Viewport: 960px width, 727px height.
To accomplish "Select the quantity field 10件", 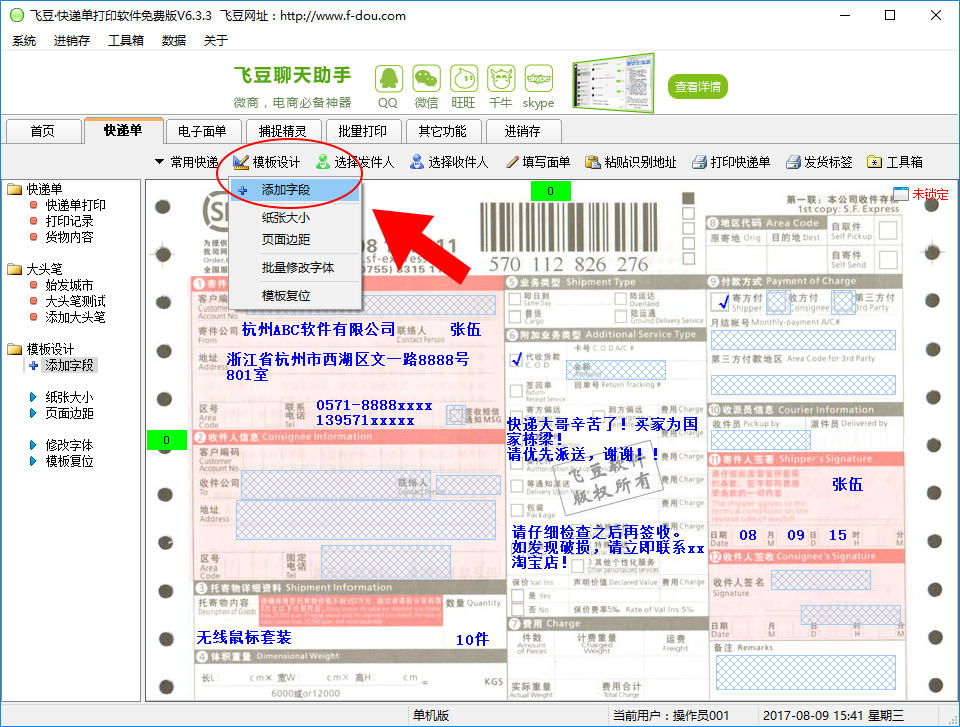I will coord(473,640).
